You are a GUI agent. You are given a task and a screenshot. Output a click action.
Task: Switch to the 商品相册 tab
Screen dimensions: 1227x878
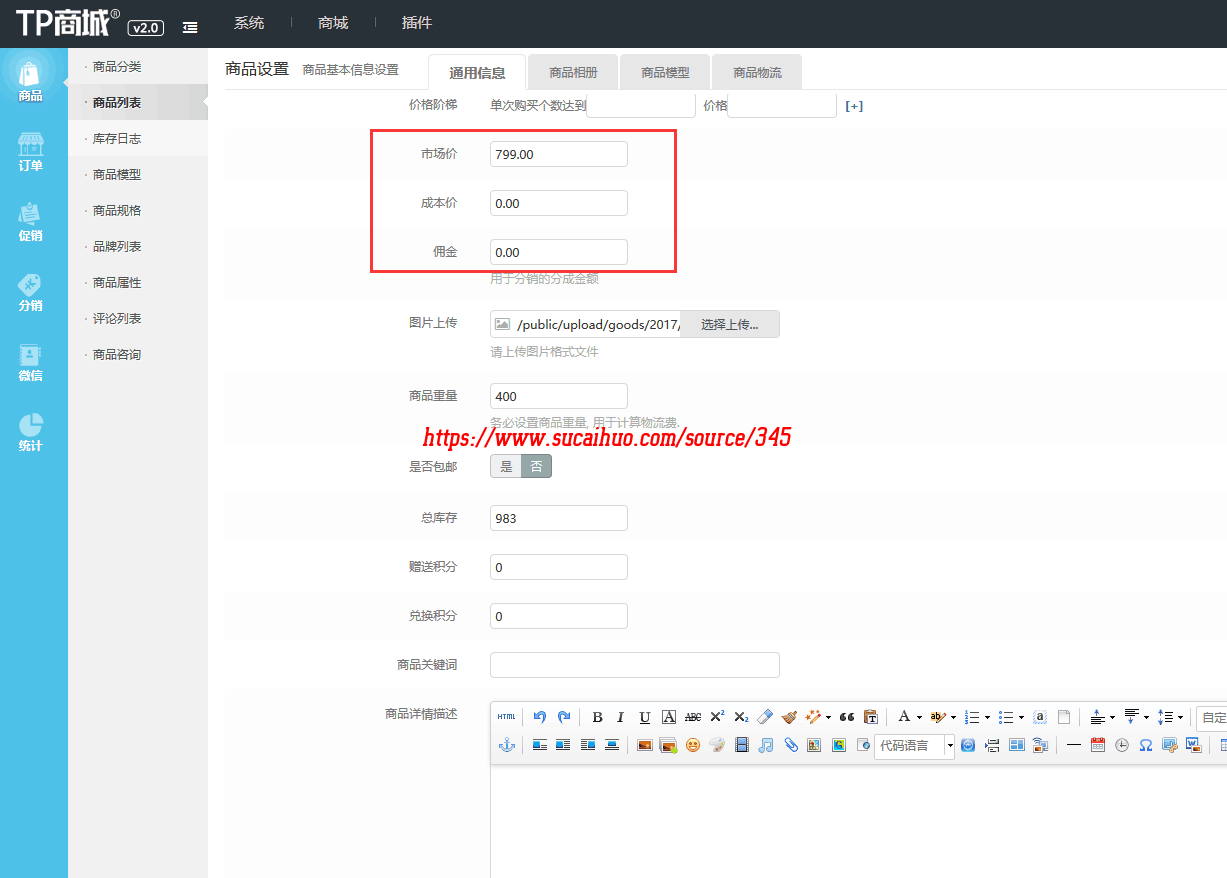pos(573,73)
